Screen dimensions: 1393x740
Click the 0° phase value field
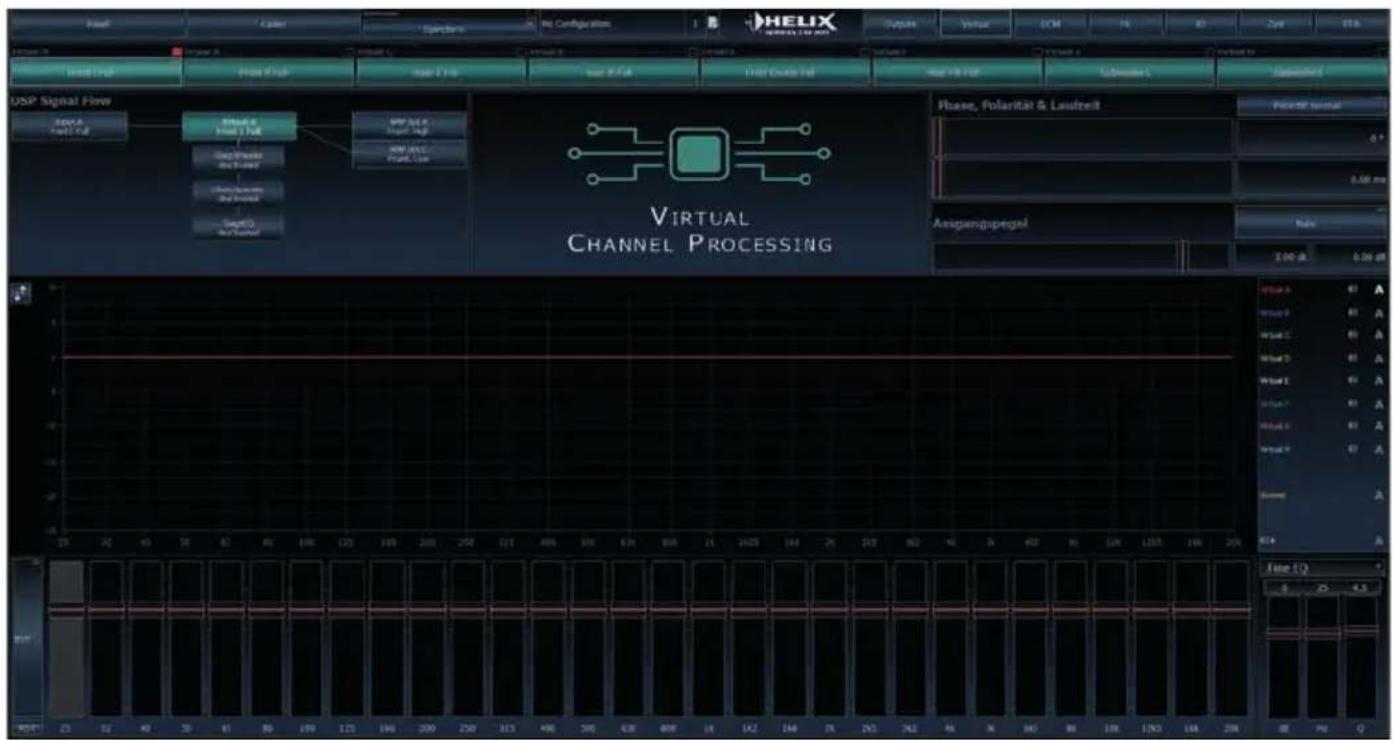point(1312,137)
